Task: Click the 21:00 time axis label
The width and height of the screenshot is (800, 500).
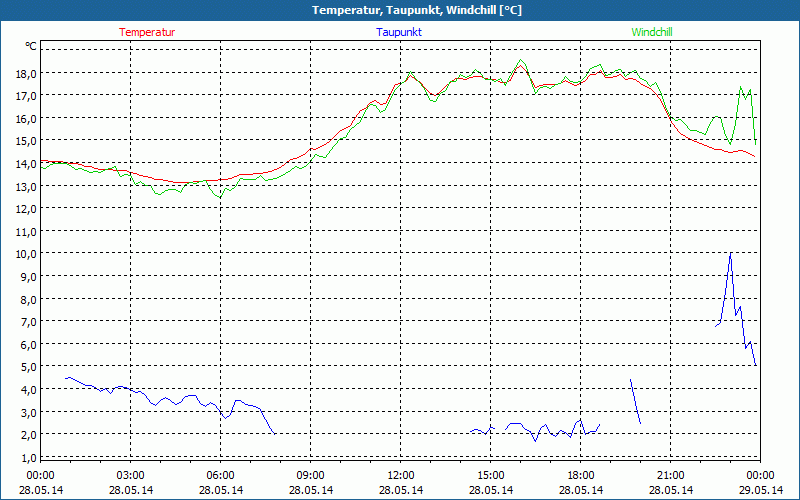Action: [x=670, y=476]
